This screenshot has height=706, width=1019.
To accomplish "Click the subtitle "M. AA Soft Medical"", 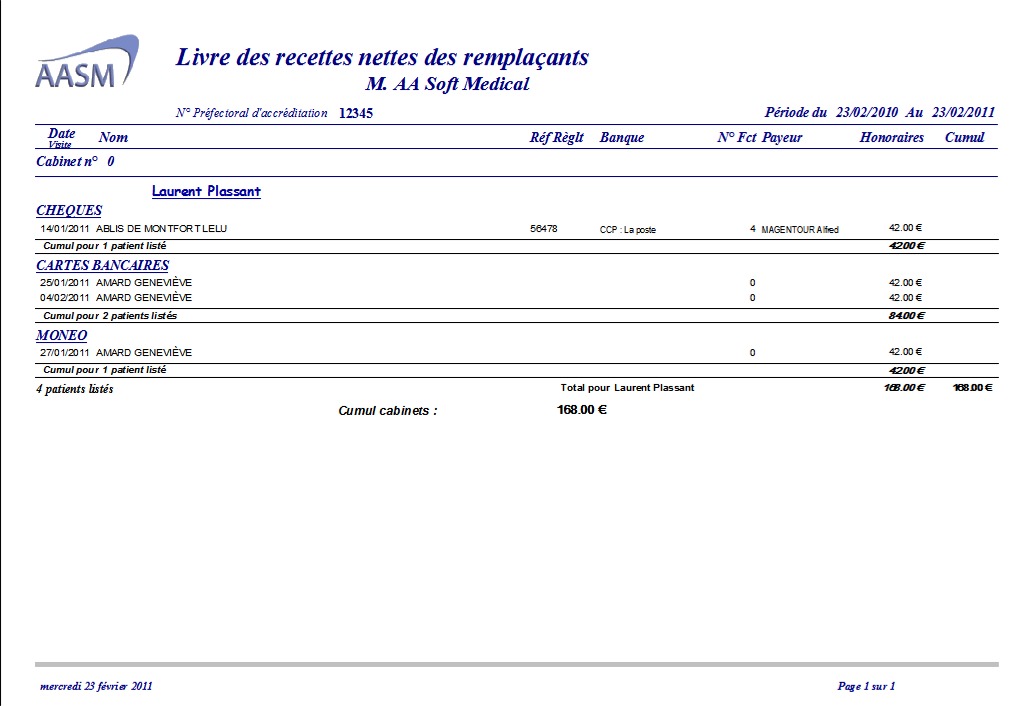I will [447, 84].
